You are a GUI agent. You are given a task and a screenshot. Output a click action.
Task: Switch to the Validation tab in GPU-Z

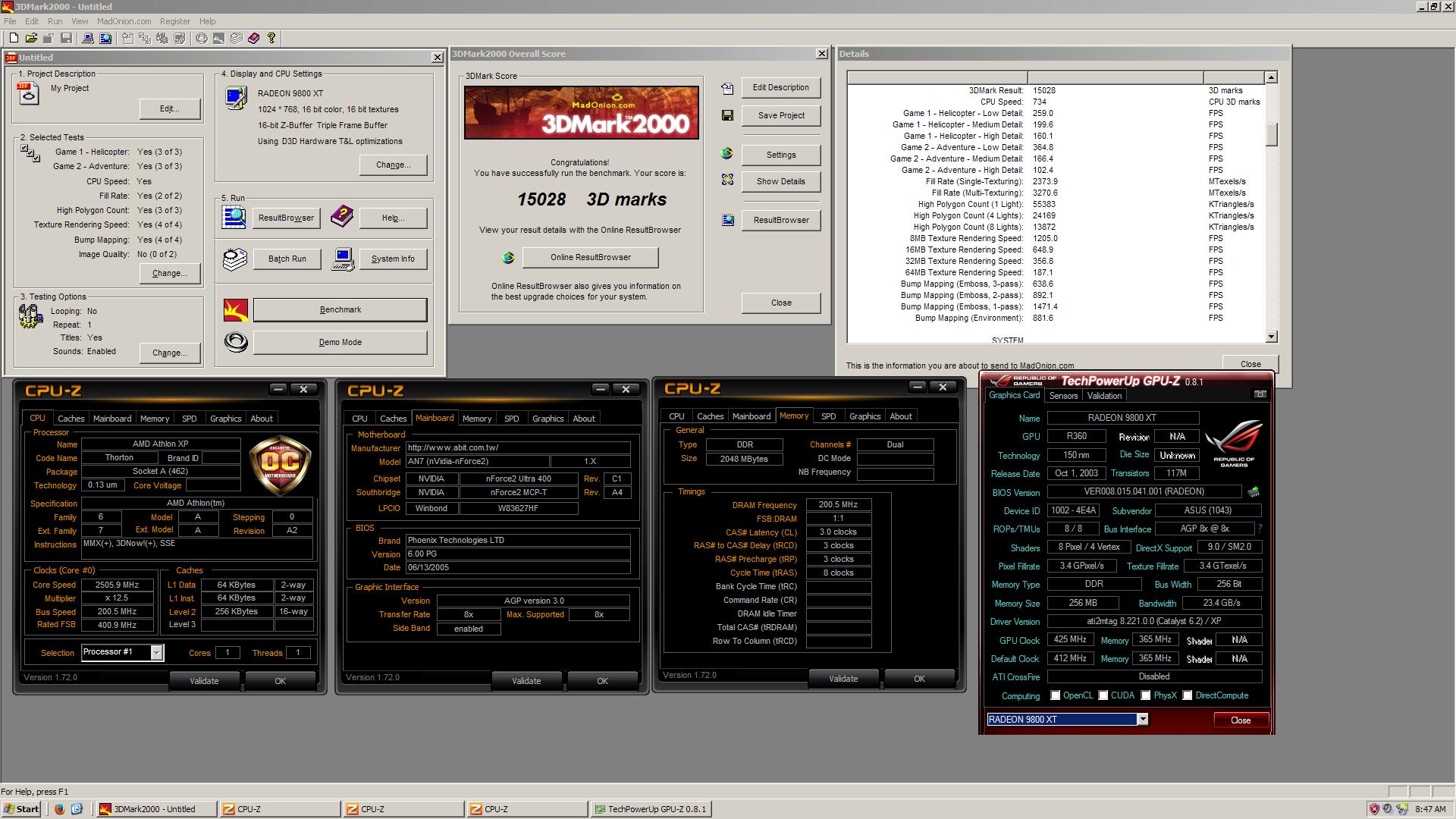(1104, 396)
